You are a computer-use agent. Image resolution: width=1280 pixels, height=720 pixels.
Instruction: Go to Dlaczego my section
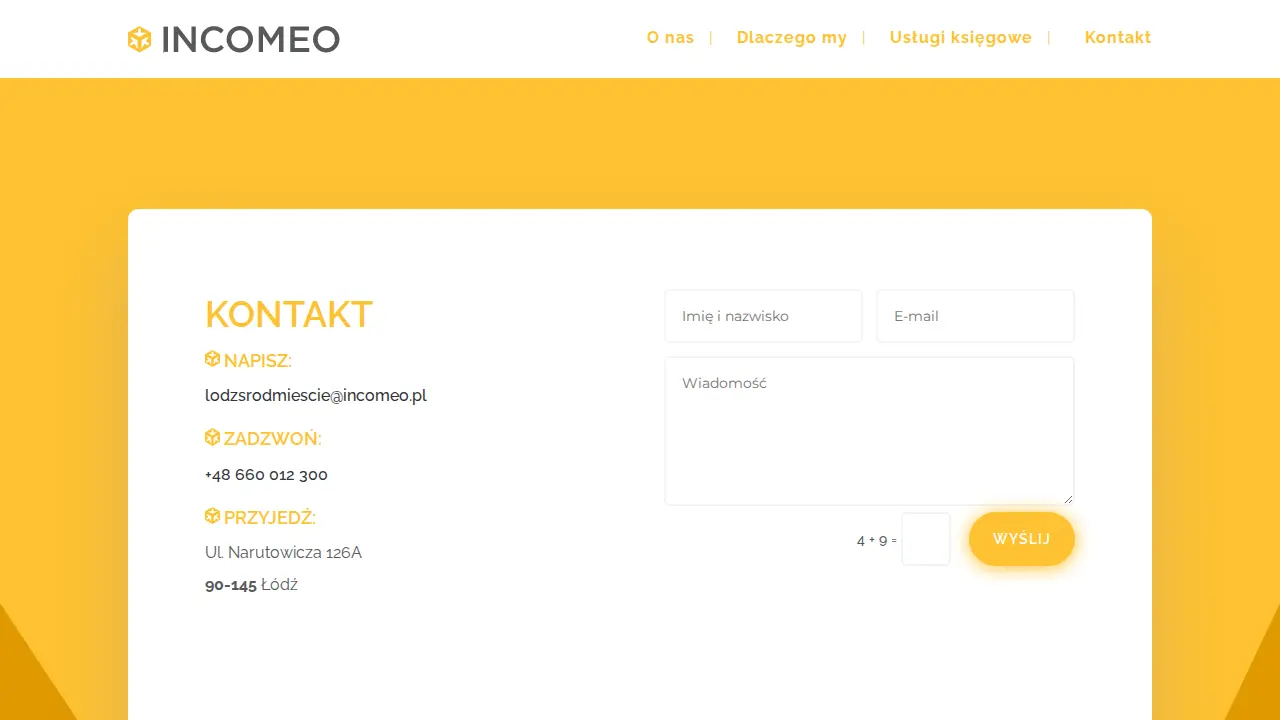pyautogui.click(x=792, y=38)
